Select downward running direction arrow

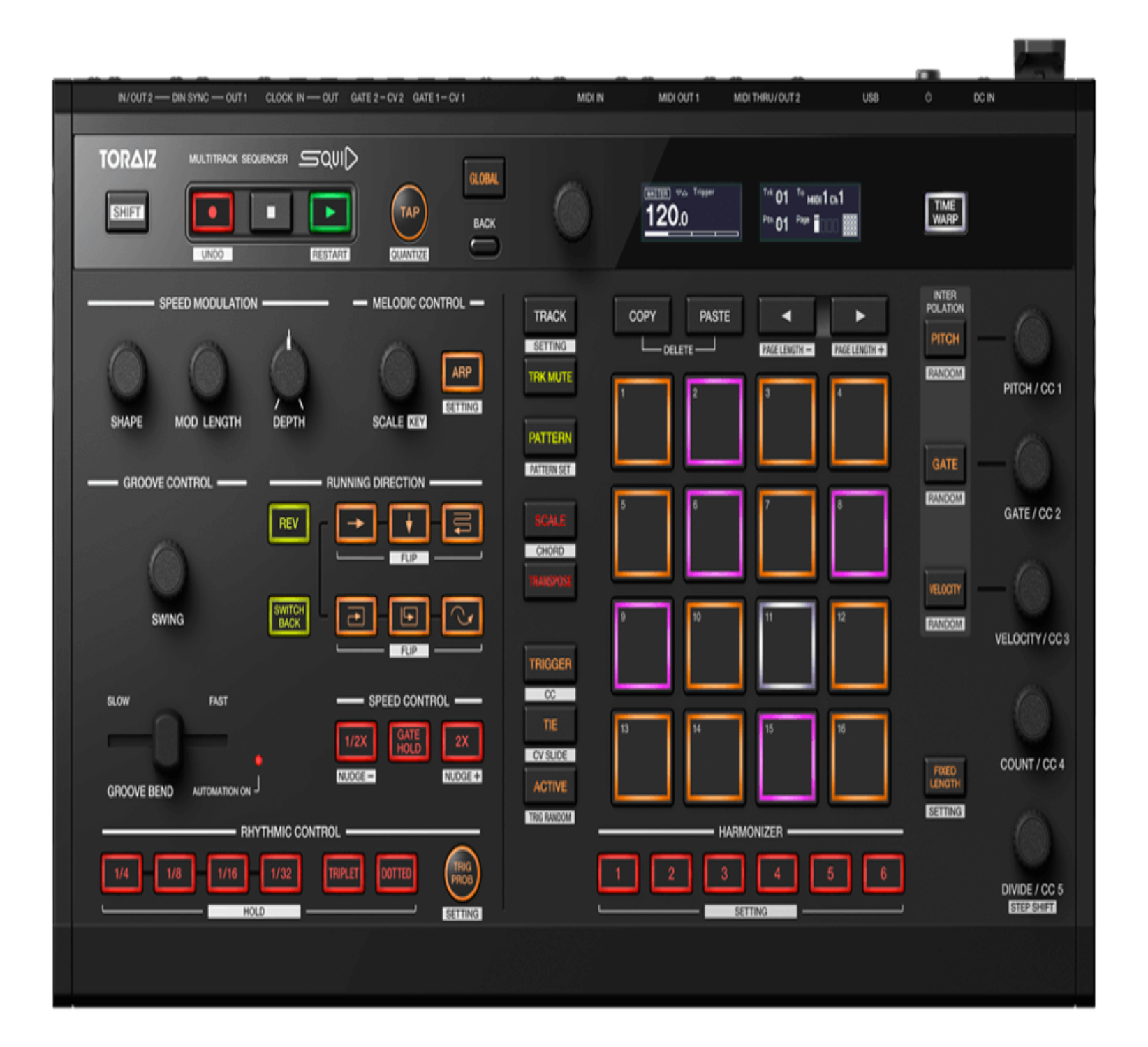[409, 523]
